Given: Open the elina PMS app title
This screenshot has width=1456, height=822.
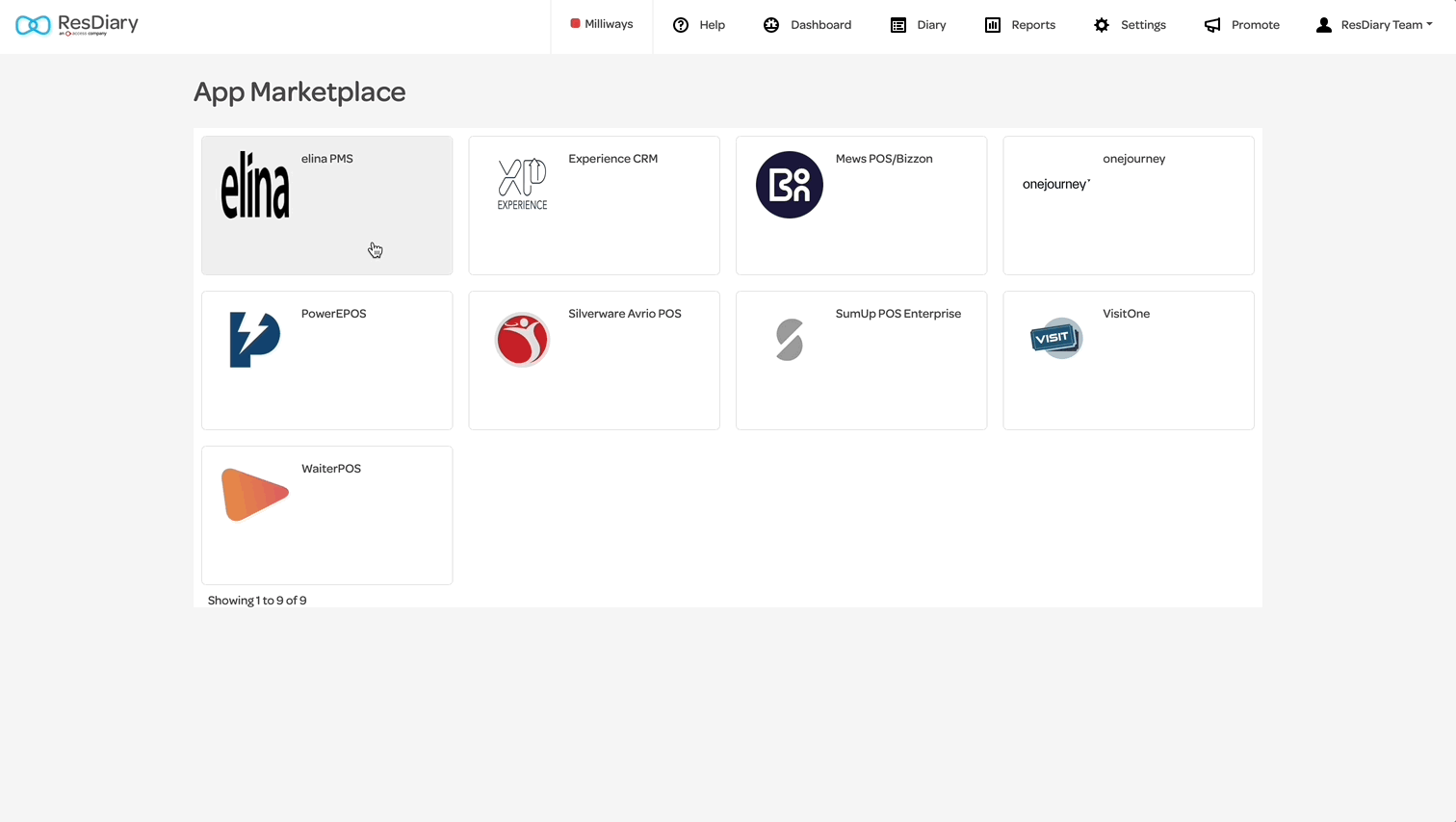Looking at the screenshot, I should click(x=327, y=159).
